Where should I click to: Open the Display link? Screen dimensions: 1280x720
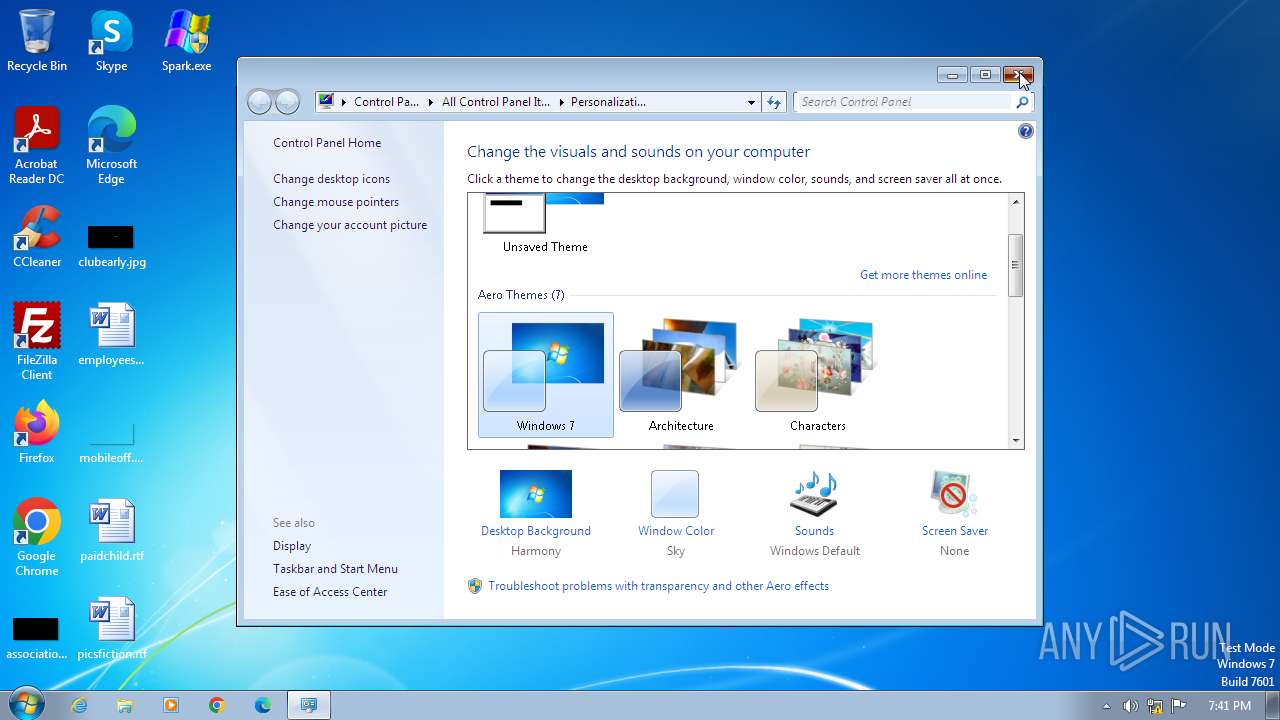click(292, 546)
